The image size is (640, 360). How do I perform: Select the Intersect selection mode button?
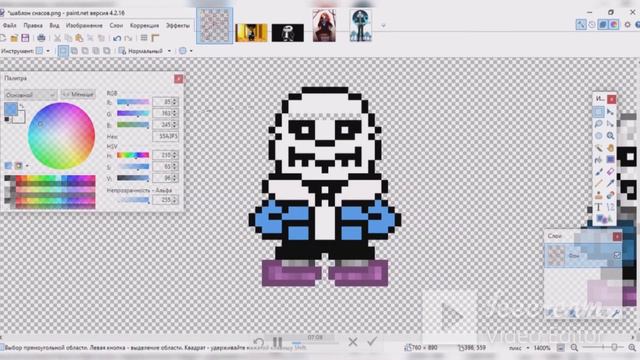96,51
